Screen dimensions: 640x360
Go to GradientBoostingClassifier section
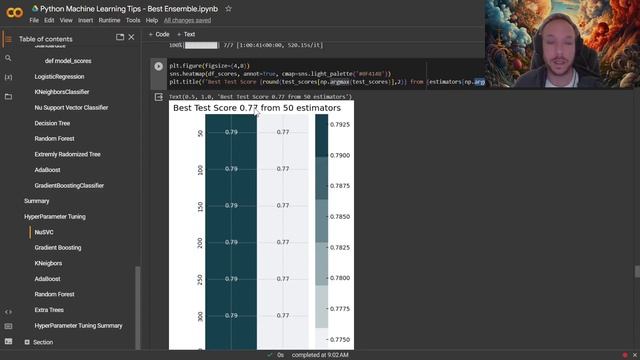(69, 185)
